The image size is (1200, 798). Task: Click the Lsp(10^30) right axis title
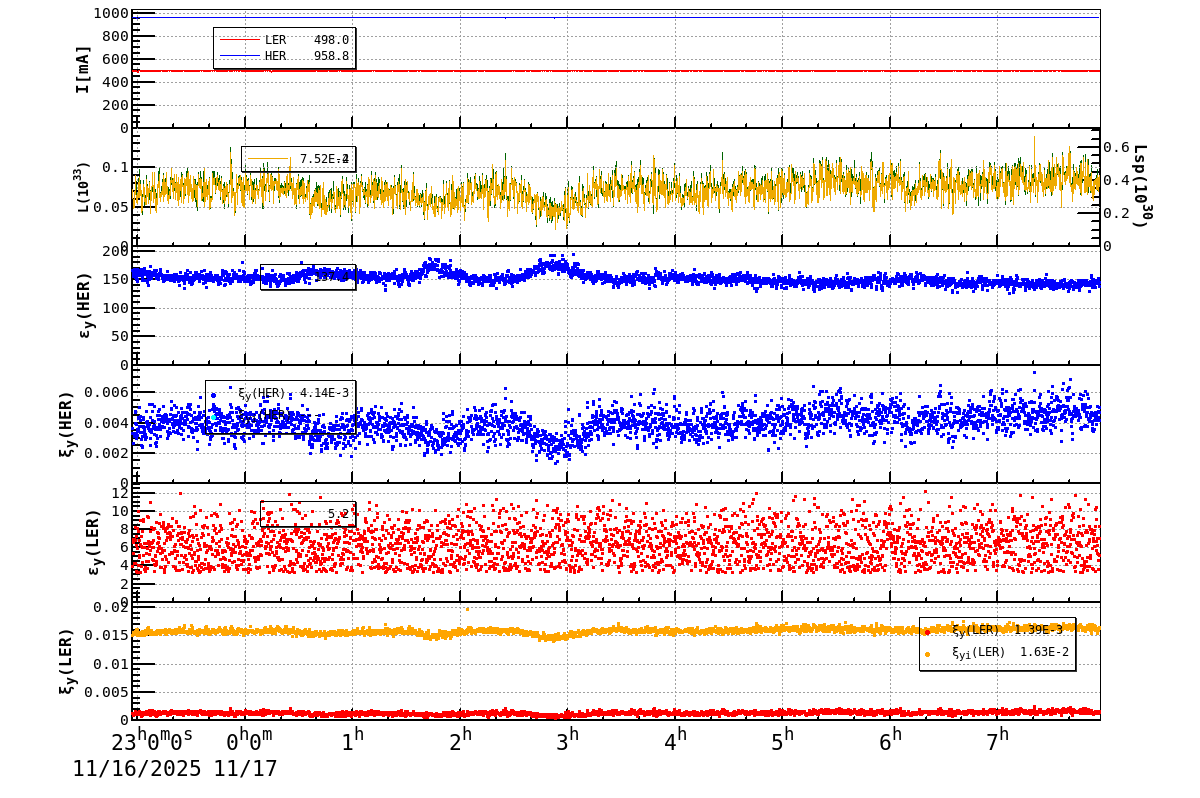[x=1139, y=185]
